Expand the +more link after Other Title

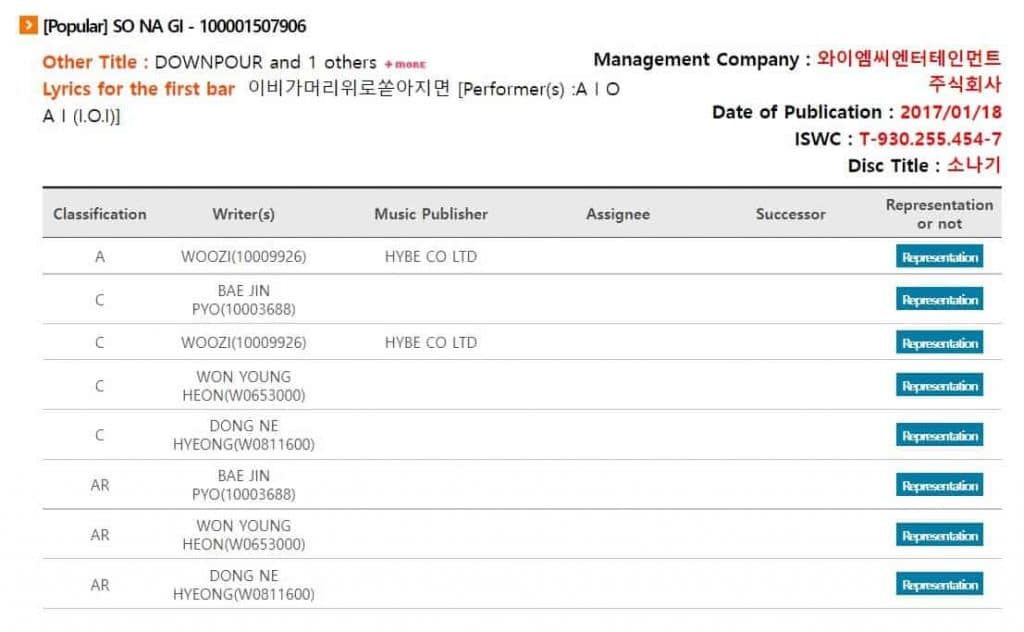pos(405,64)
